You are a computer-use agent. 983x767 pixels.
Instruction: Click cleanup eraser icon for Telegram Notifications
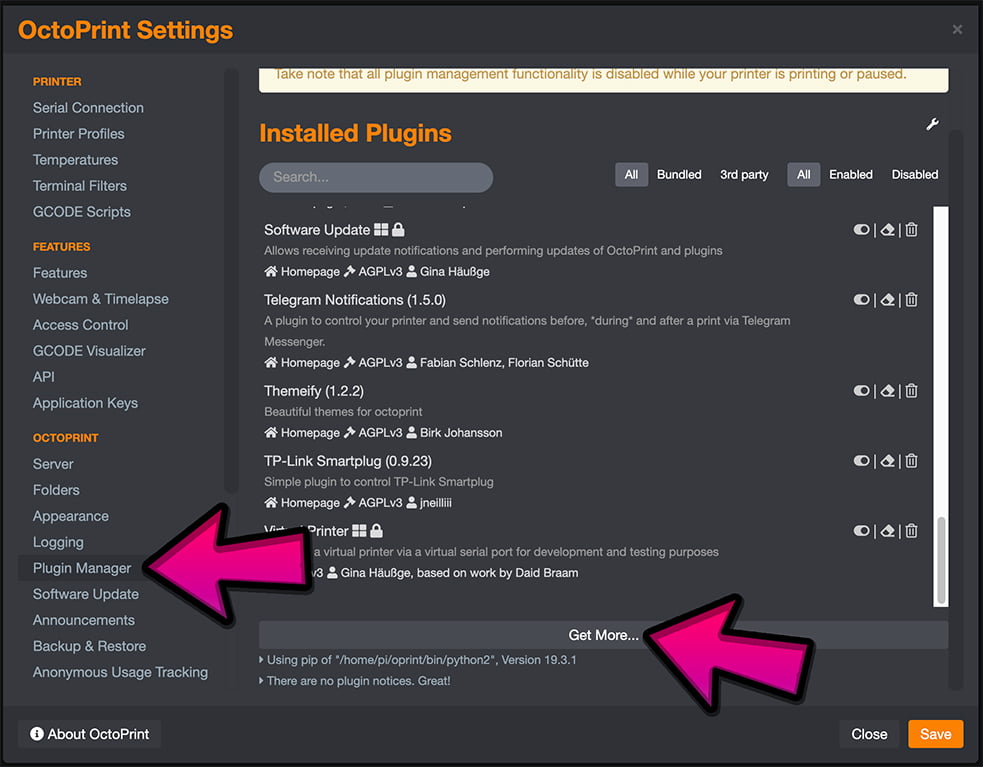[x=887, y=300]
